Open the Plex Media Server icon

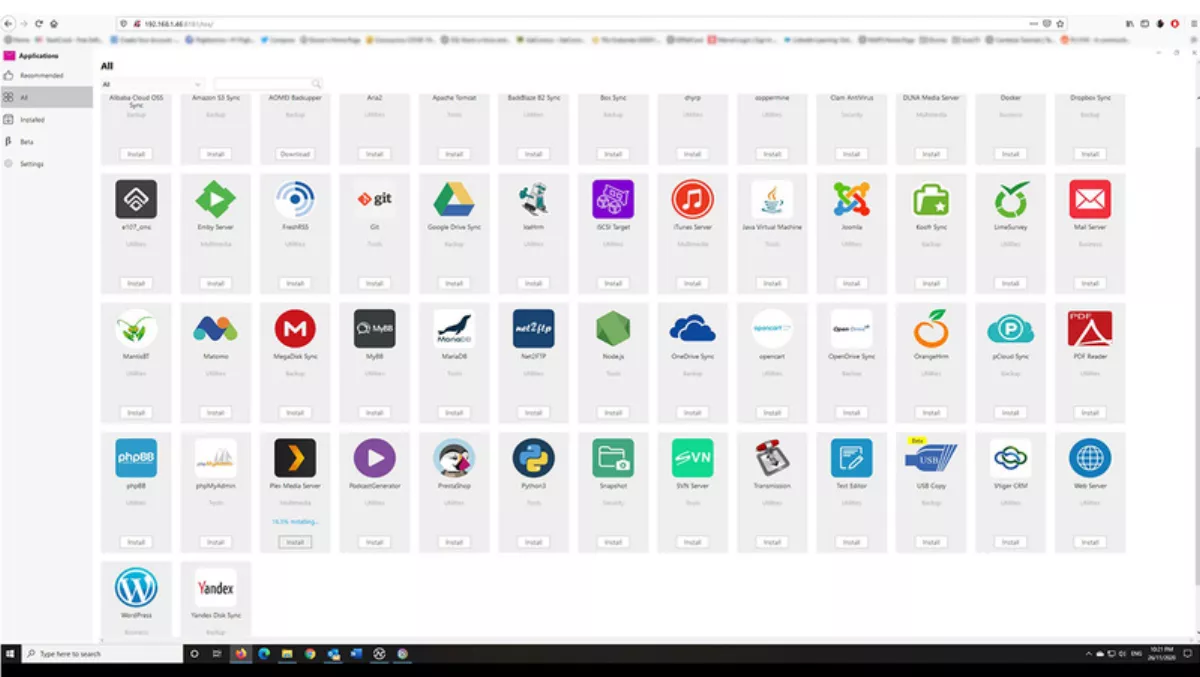[295, 458]
